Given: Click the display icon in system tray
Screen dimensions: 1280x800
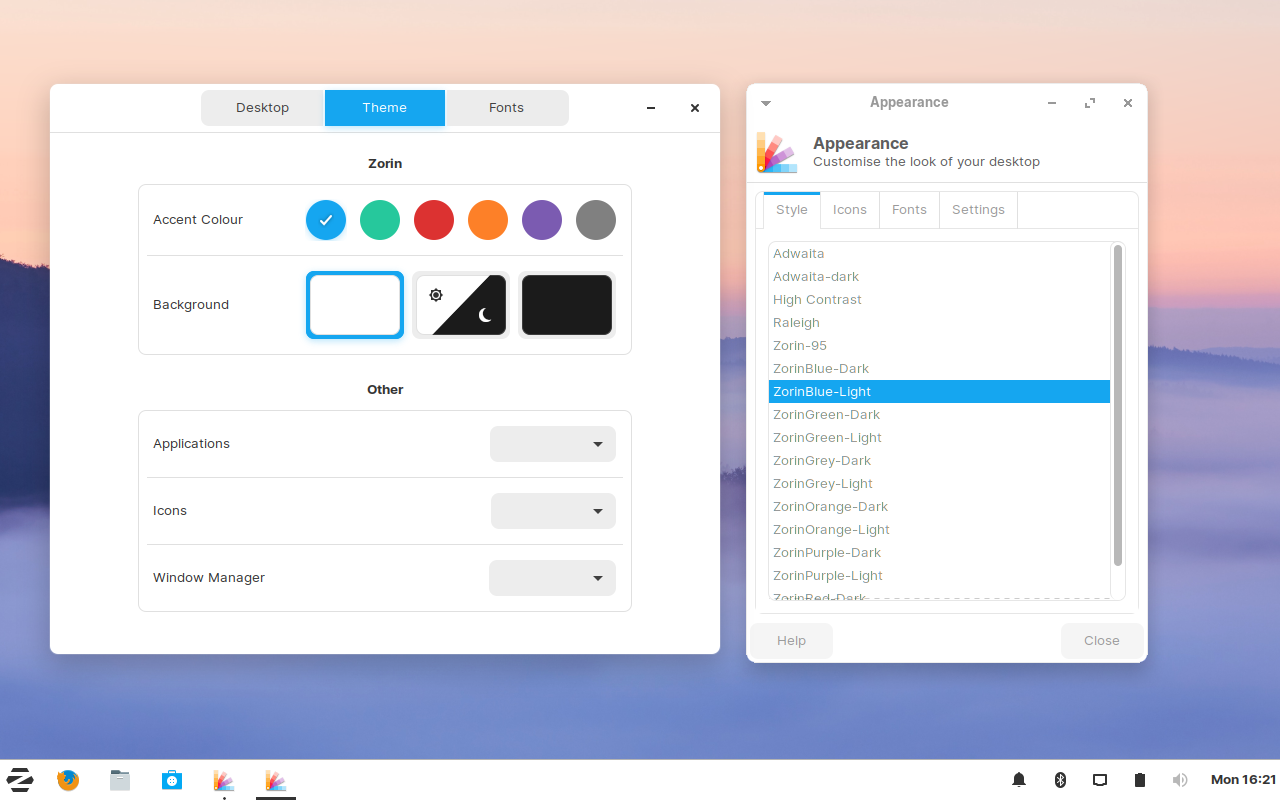Looking at the screenshot, I should (x=1100, y=780).
